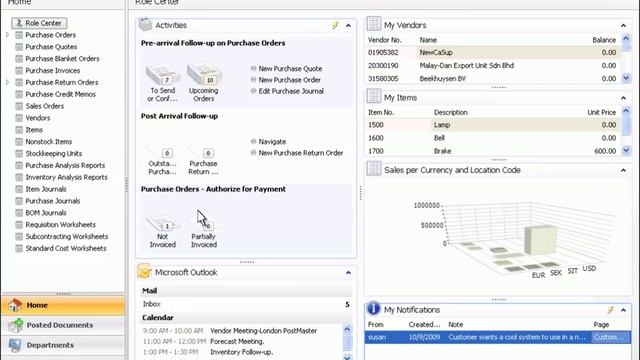This screenshot has width=640, height=360.
Task: Open Purchase Journals
Action: click(x=53, y=200)
